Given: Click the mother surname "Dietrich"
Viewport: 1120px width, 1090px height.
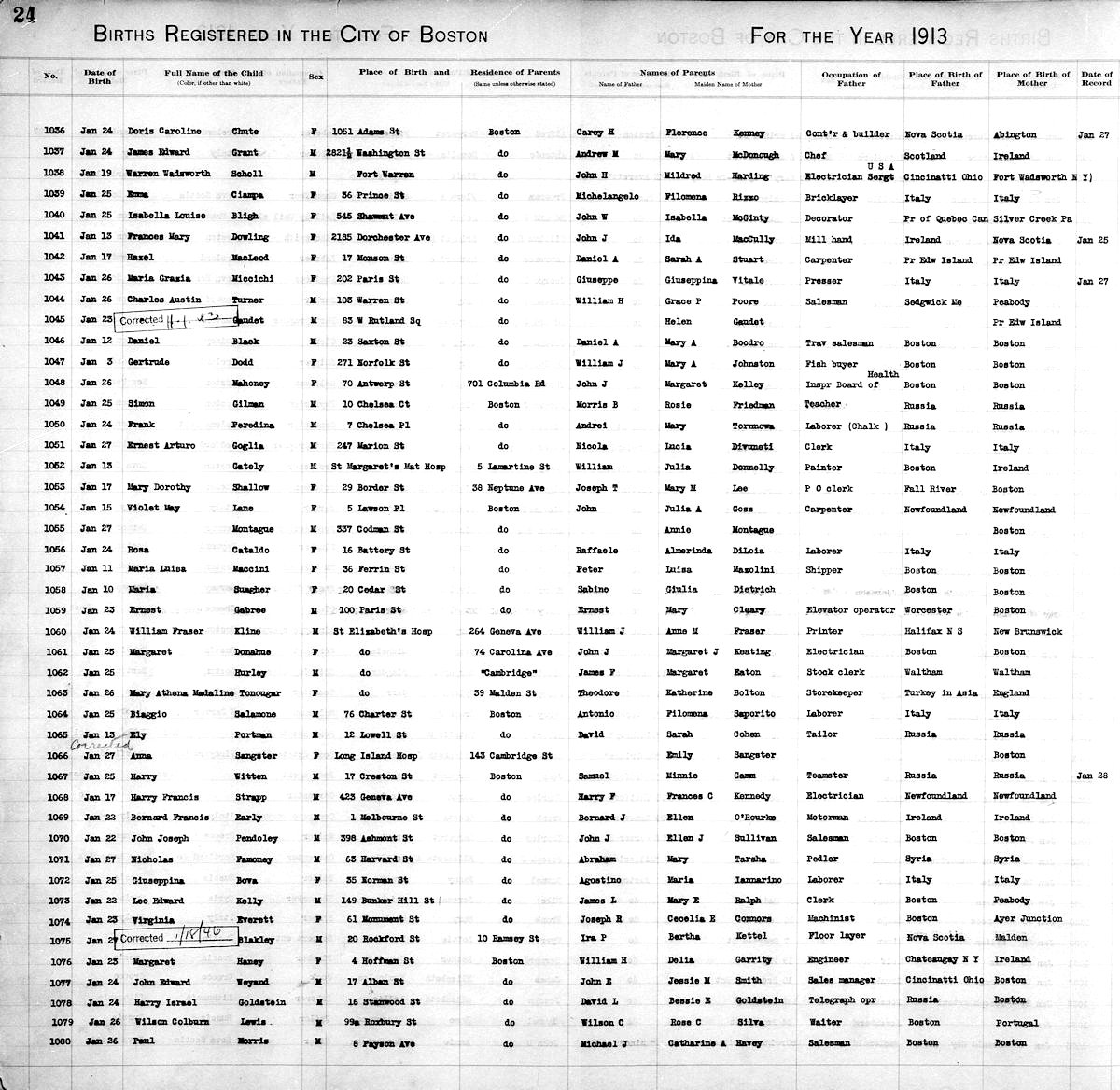Looking at the screenshot, I should pyautogui.click(x=754, y=590).
